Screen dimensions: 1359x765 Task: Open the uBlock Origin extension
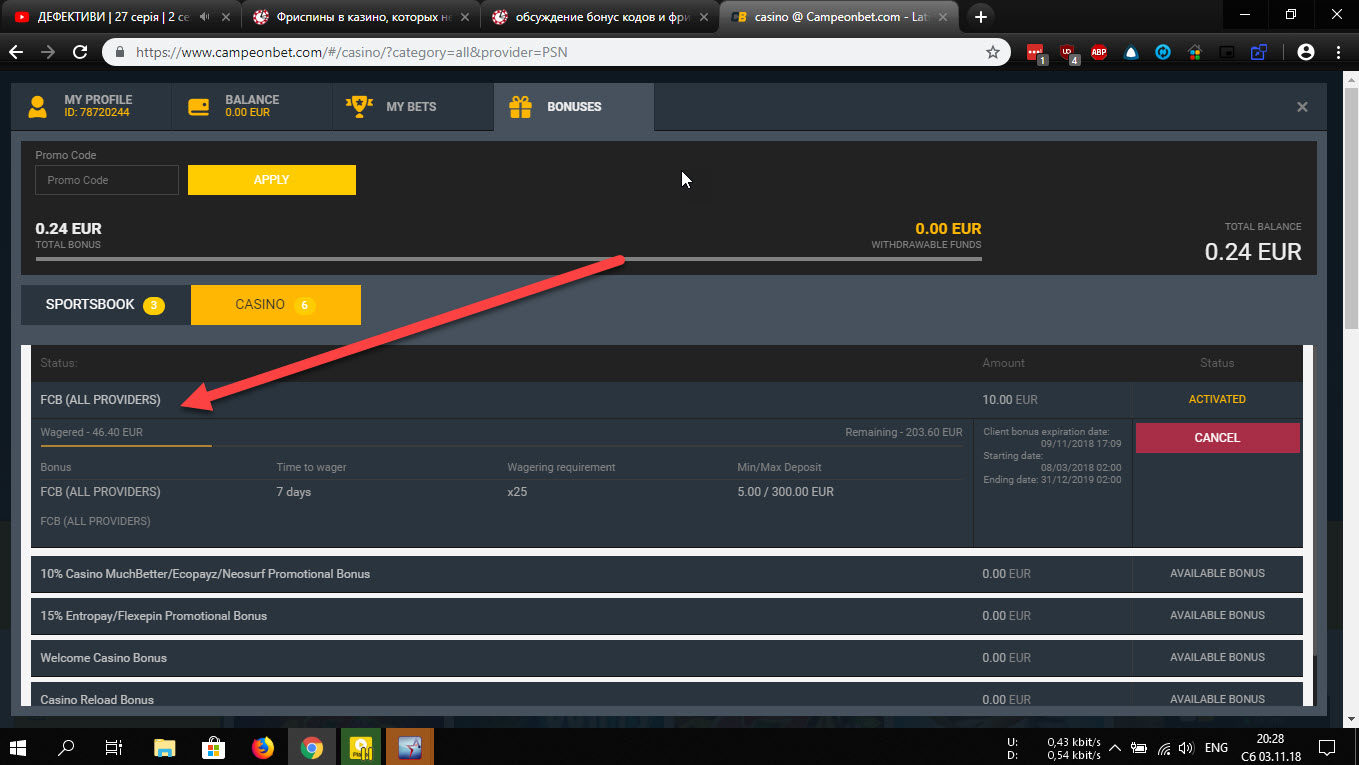tap(1068, 52)
